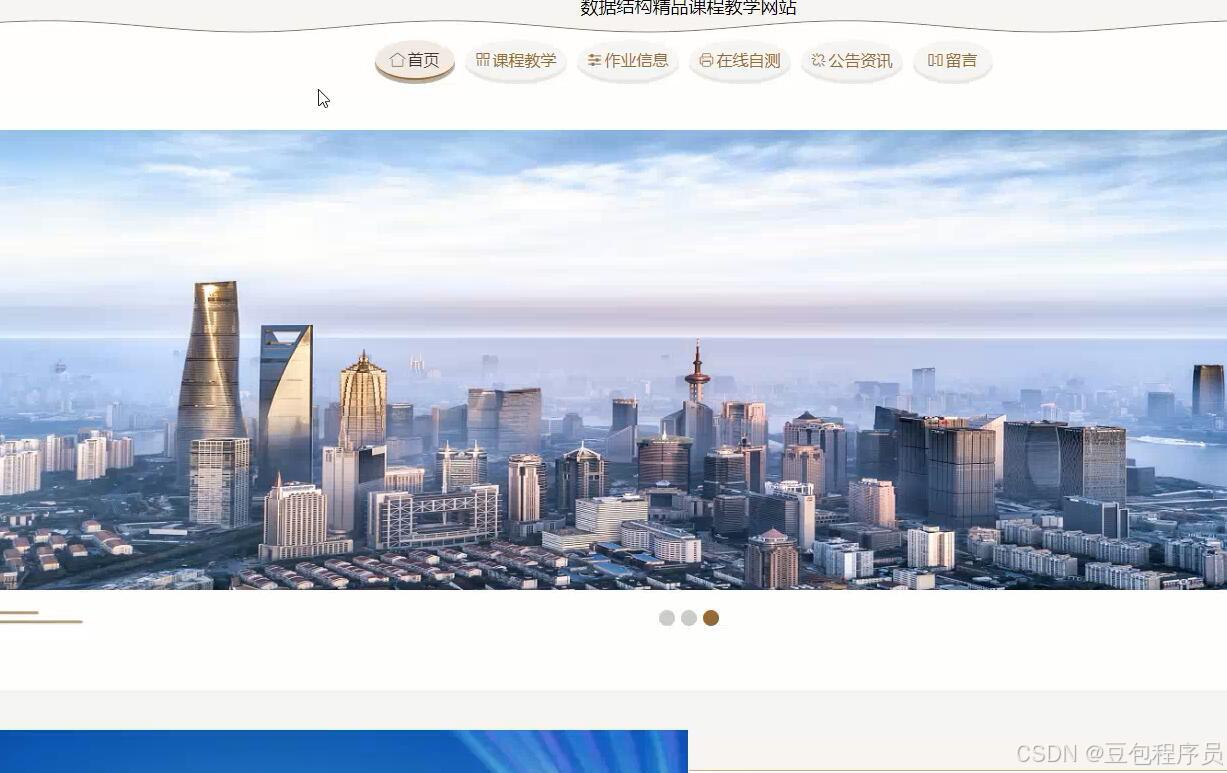Click the site title 数据结构精品课程教学网站
1227x773 pixels.
click(x=687, y=7)
